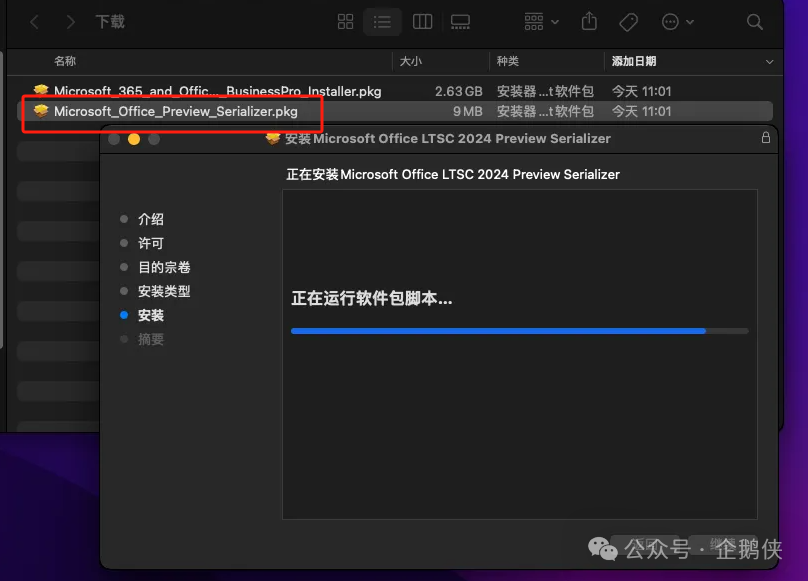This screenshot has width=808, height=581.
Task: Select the 介绍 step in installer sidebar
Action: [150, 219]
